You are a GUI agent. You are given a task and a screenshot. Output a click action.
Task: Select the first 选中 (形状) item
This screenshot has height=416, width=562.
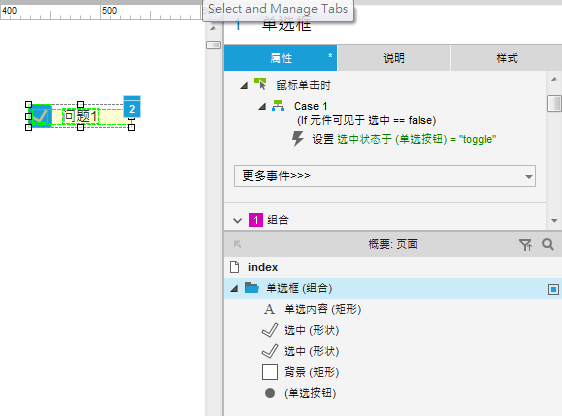coord(311,330)
